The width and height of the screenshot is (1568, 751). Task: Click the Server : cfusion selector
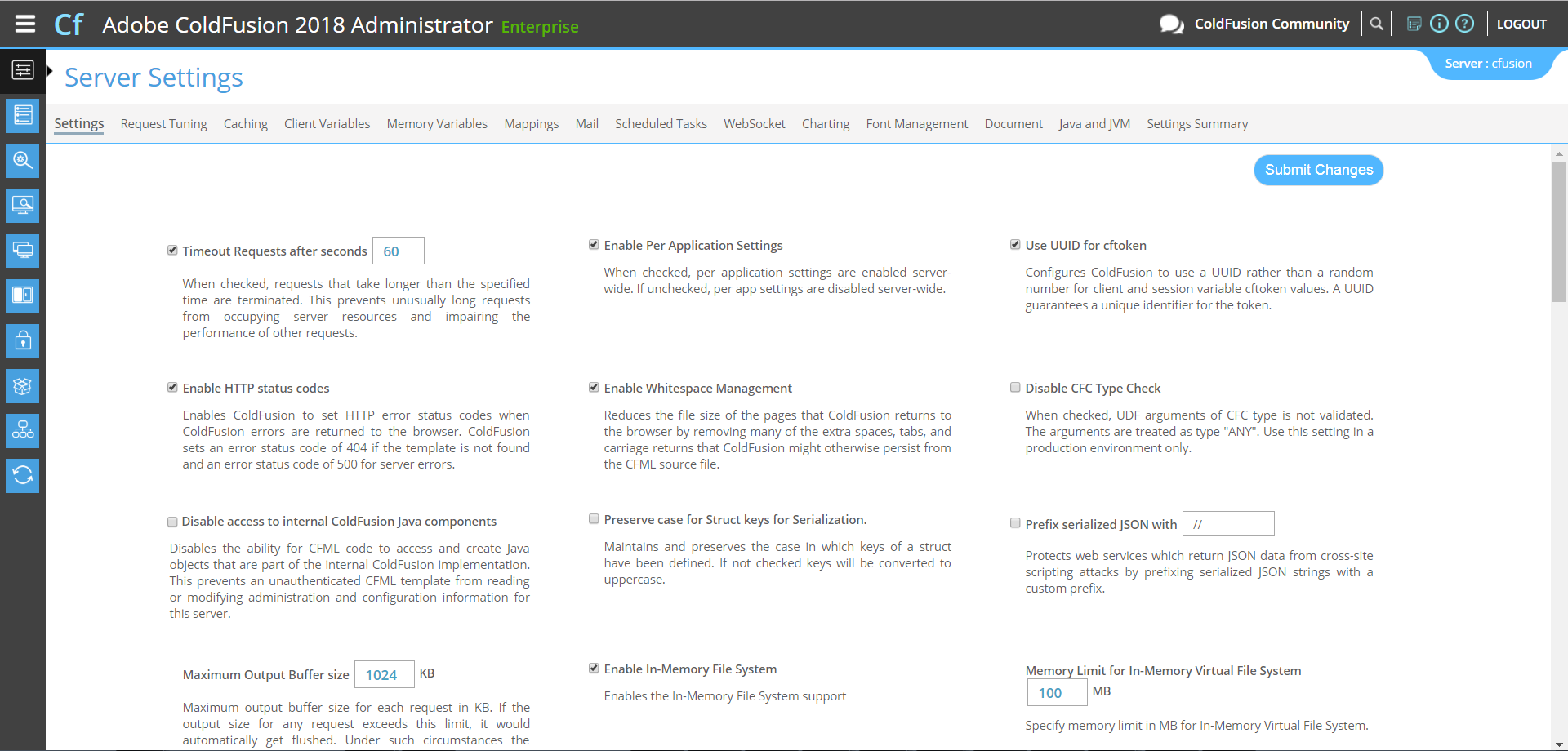point(1488,64)
